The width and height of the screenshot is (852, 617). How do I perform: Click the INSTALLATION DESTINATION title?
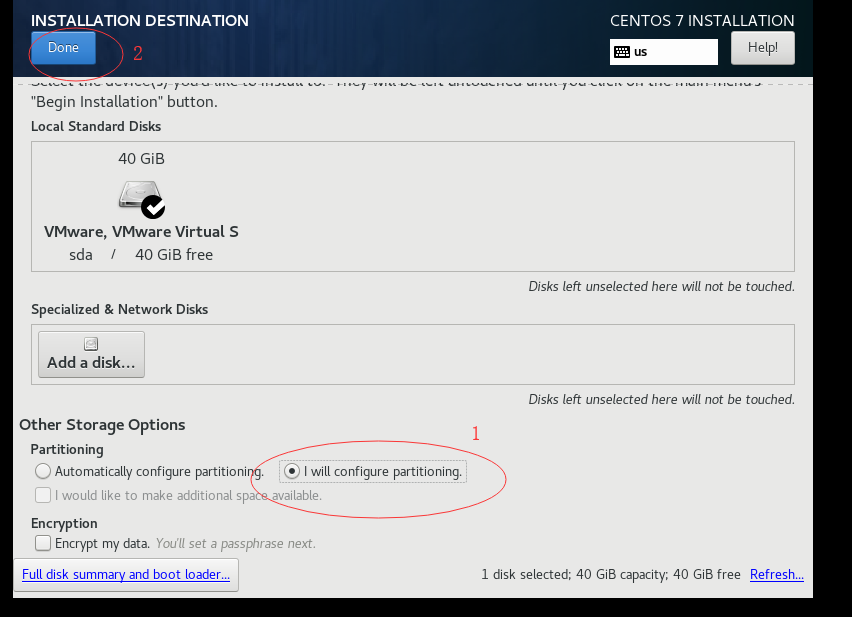140,21
